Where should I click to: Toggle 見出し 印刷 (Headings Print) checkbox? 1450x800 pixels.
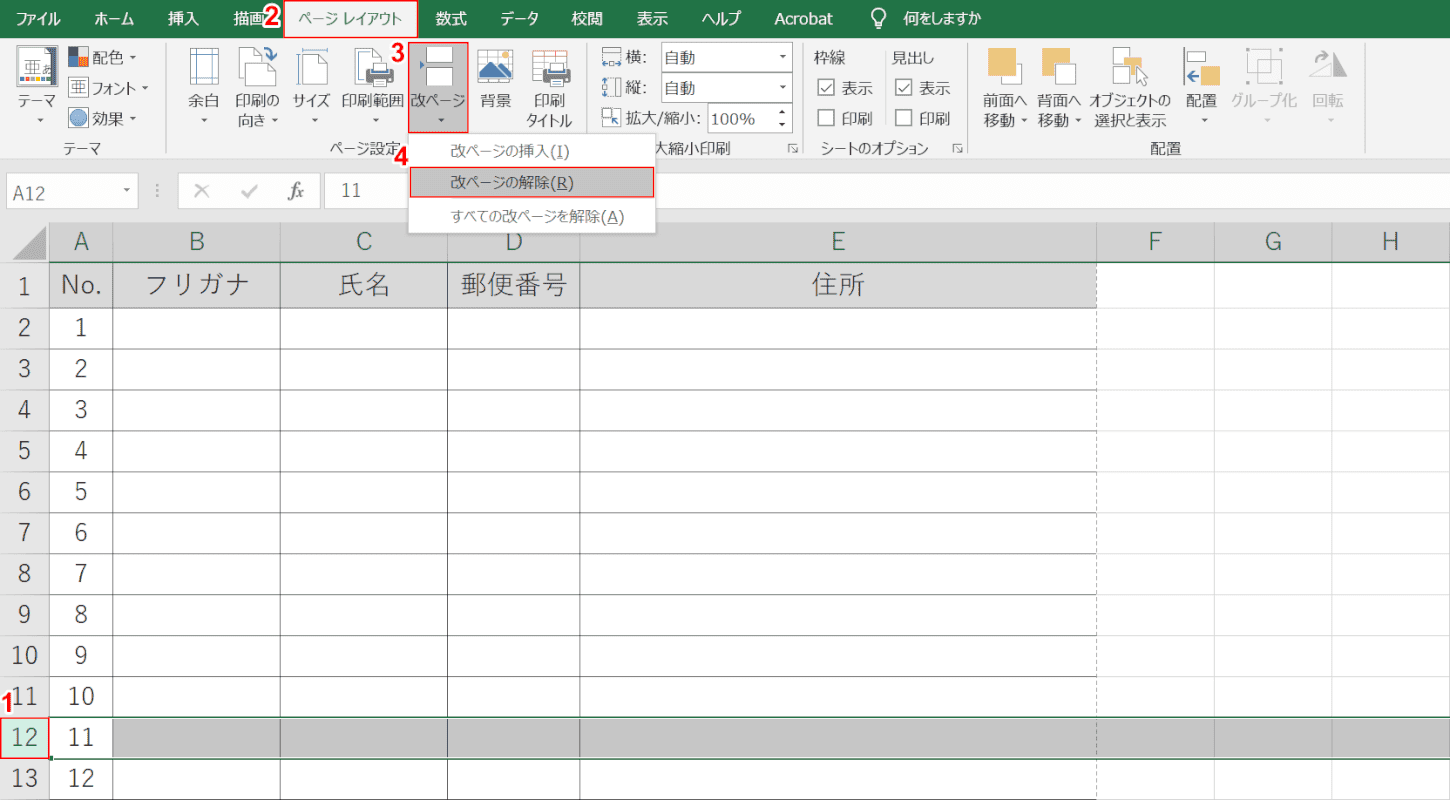tap(904, 118)
